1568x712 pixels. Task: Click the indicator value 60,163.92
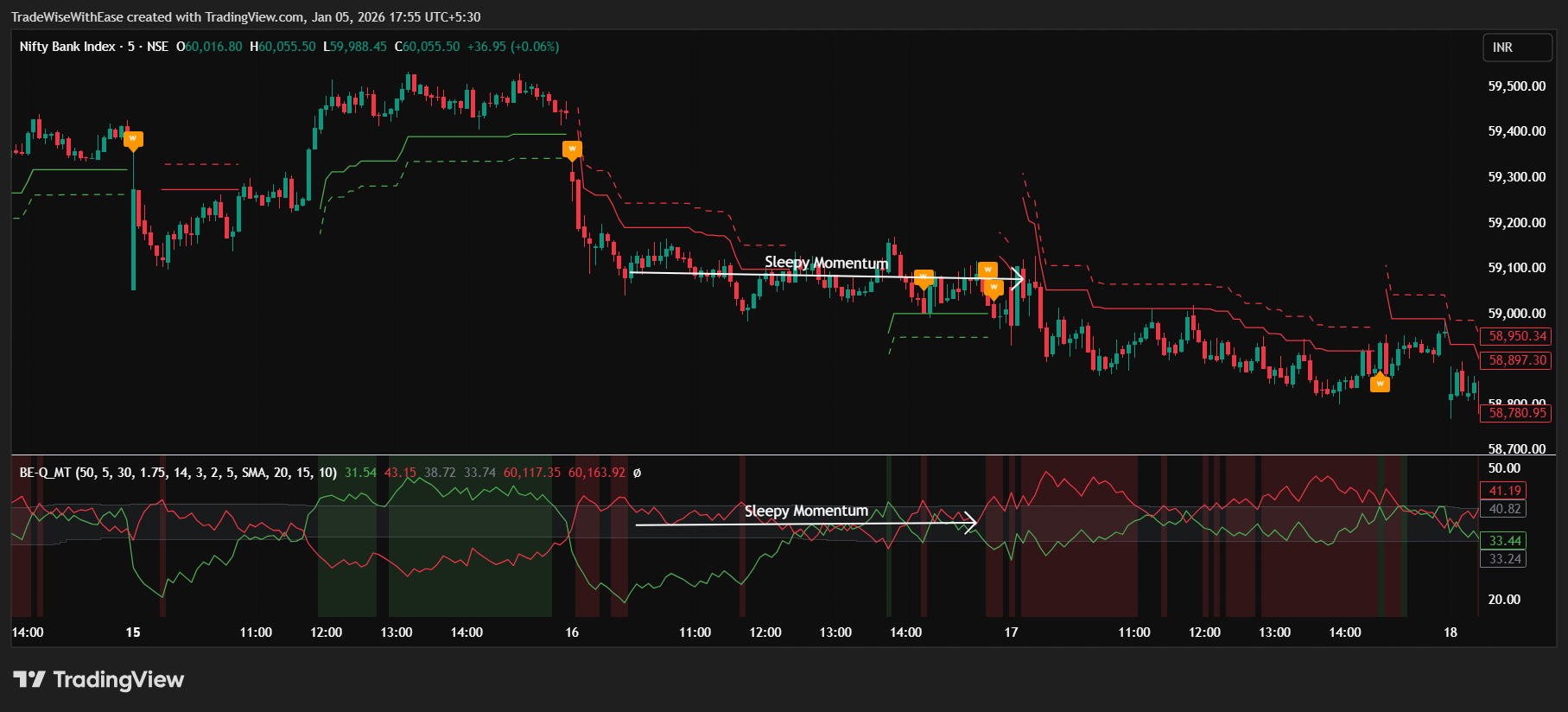click(597, 473)
